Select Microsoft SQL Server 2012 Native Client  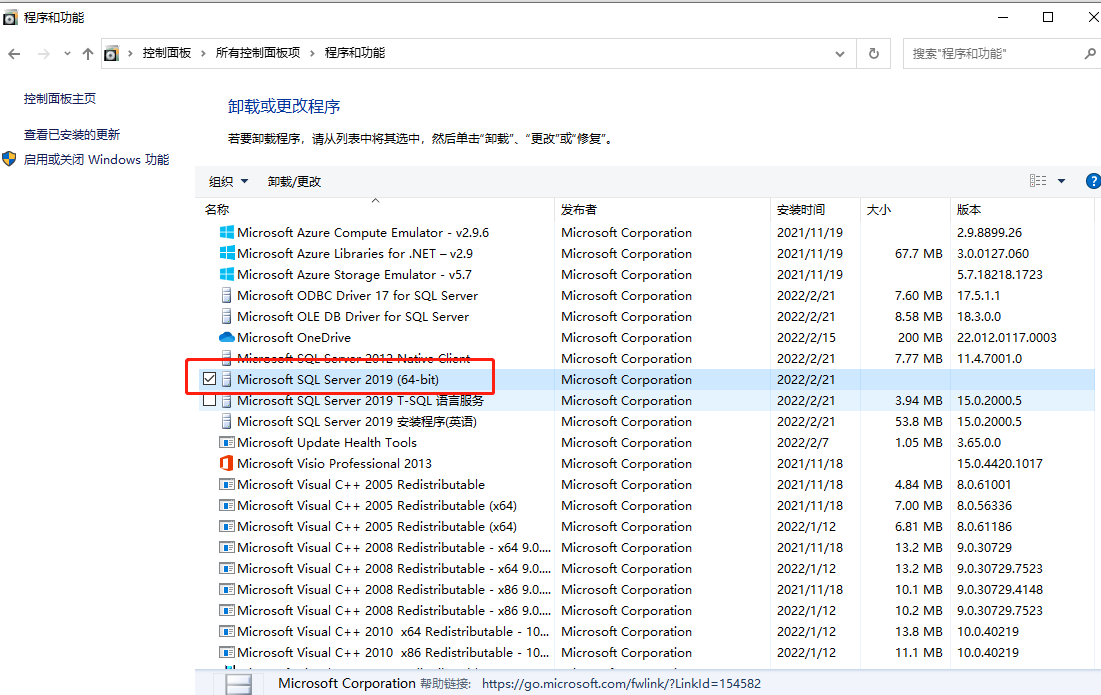coord(354,359)
